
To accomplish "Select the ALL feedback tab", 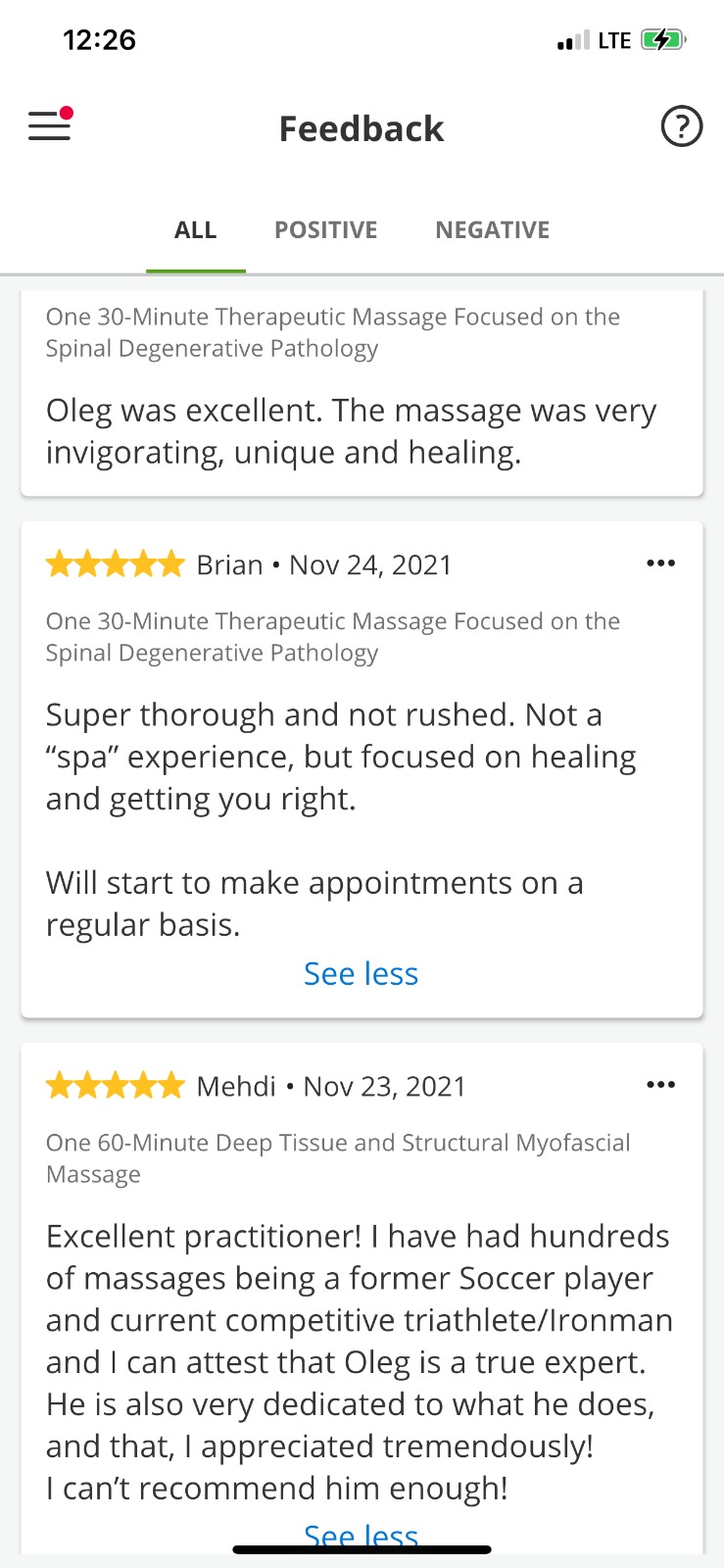I will pos(196,230).
